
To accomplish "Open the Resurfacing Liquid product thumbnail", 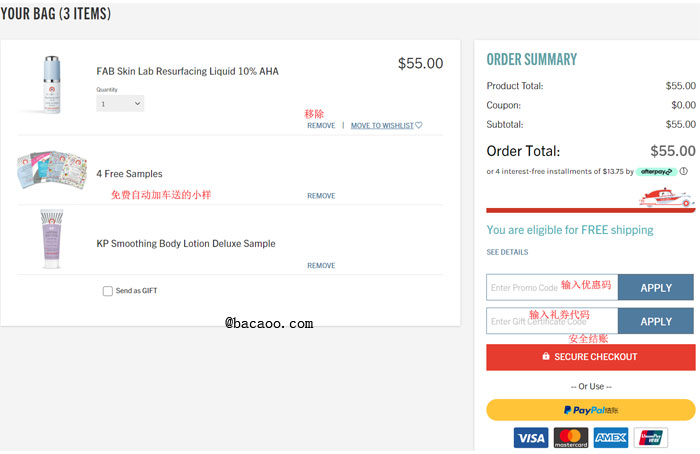I will tap(51, 85).
